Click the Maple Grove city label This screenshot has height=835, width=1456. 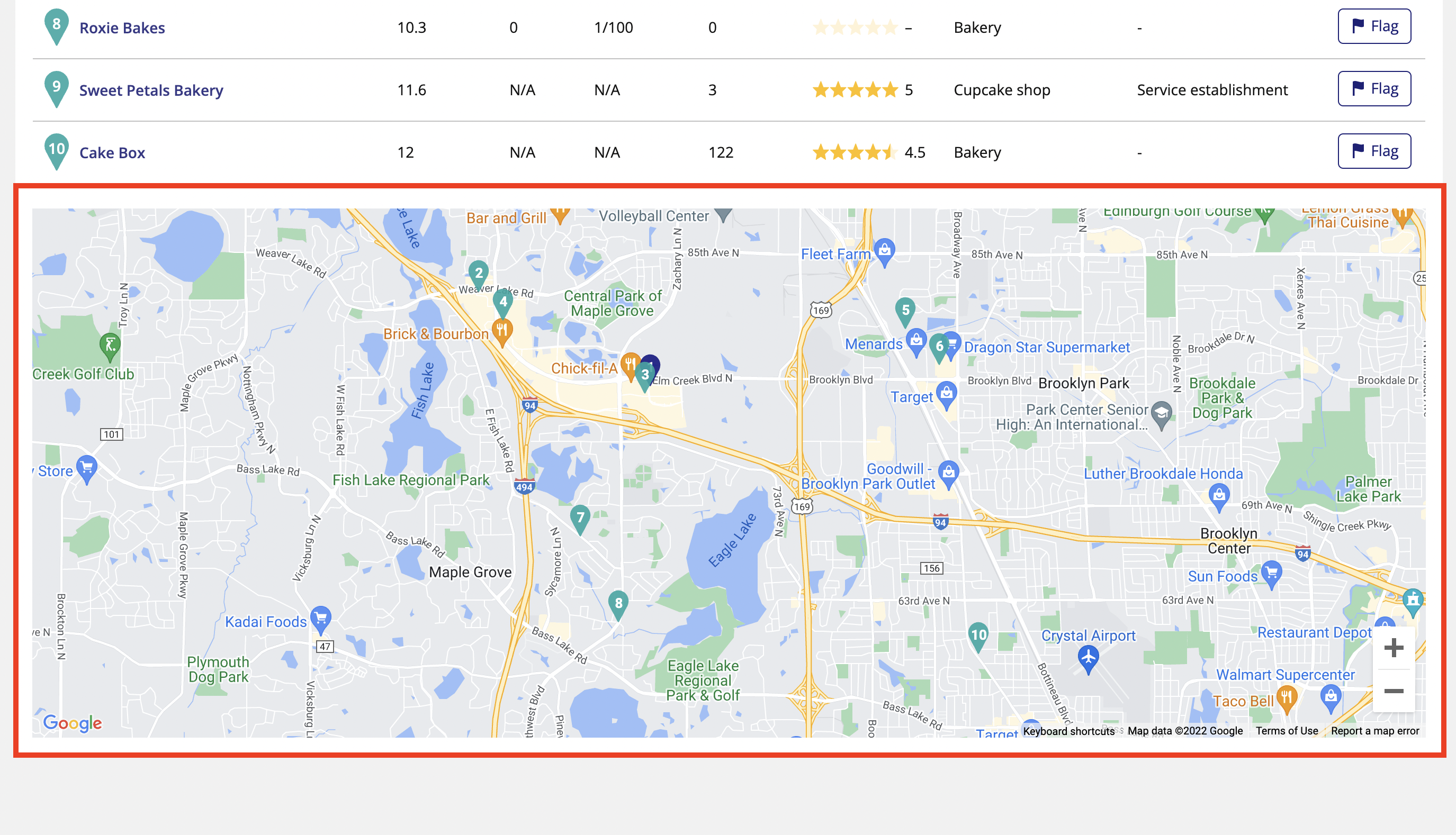point(470,573)
